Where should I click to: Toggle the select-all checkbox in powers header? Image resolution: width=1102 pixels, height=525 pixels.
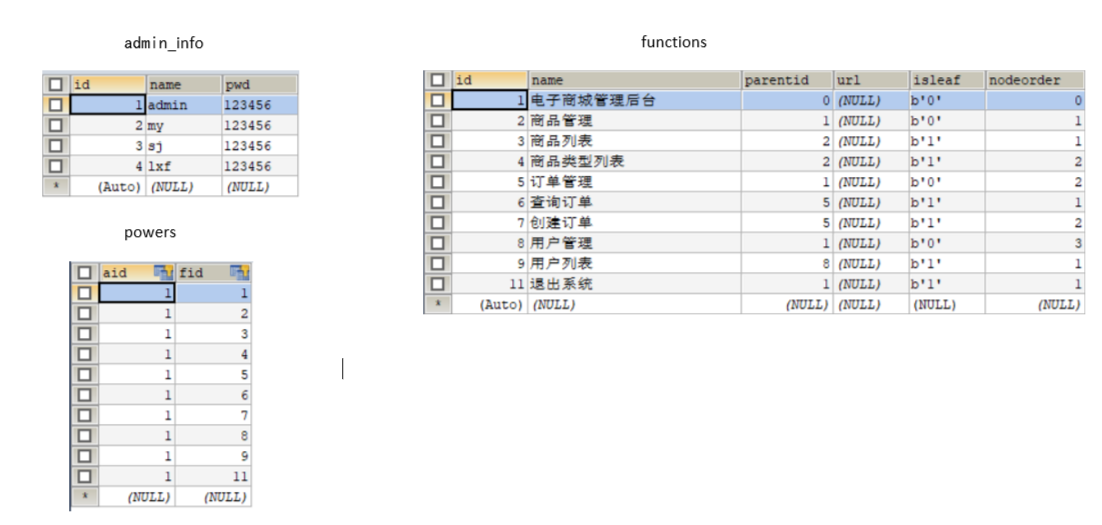[84, 273]
